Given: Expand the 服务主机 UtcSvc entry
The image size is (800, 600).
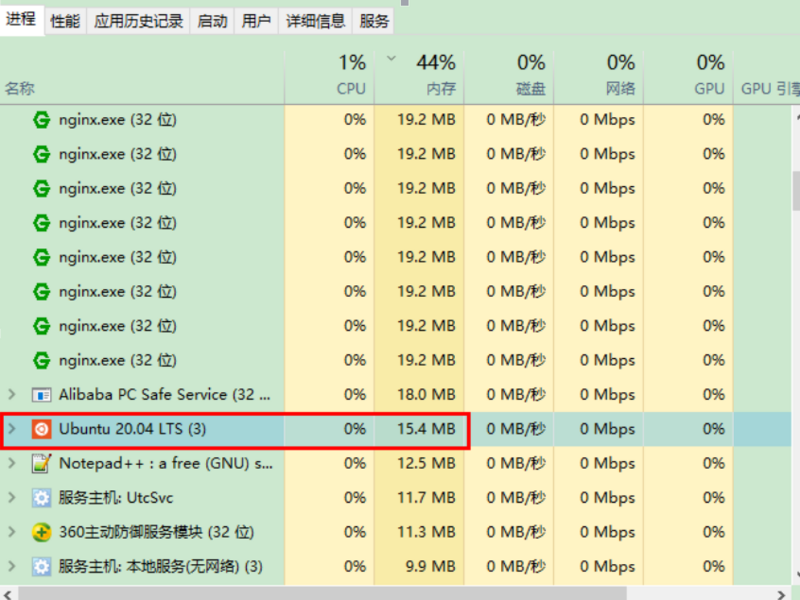Looking at the screenshot, I should tap(13, 497).
